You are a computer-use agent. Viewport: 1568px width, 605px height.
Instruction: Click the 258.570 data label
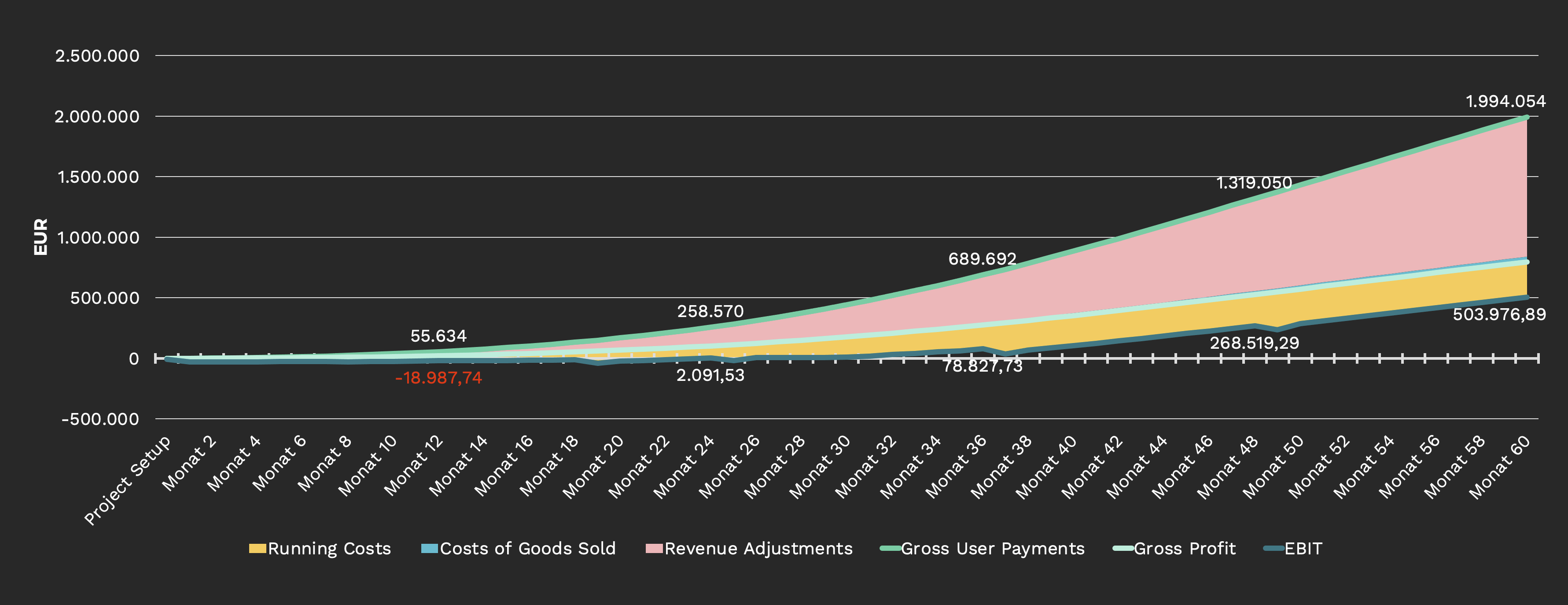pyautogui.click(x=710, y=311)
